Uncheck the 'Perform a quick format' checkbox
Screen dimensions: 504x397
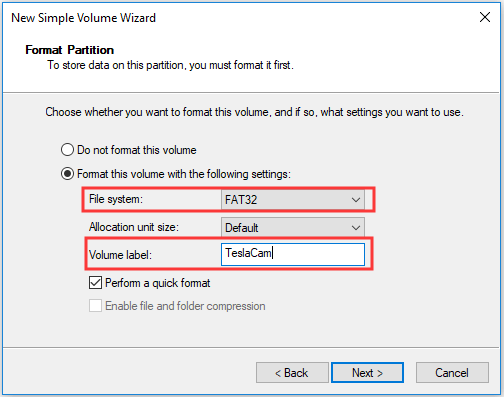click(x=95, y=283)
